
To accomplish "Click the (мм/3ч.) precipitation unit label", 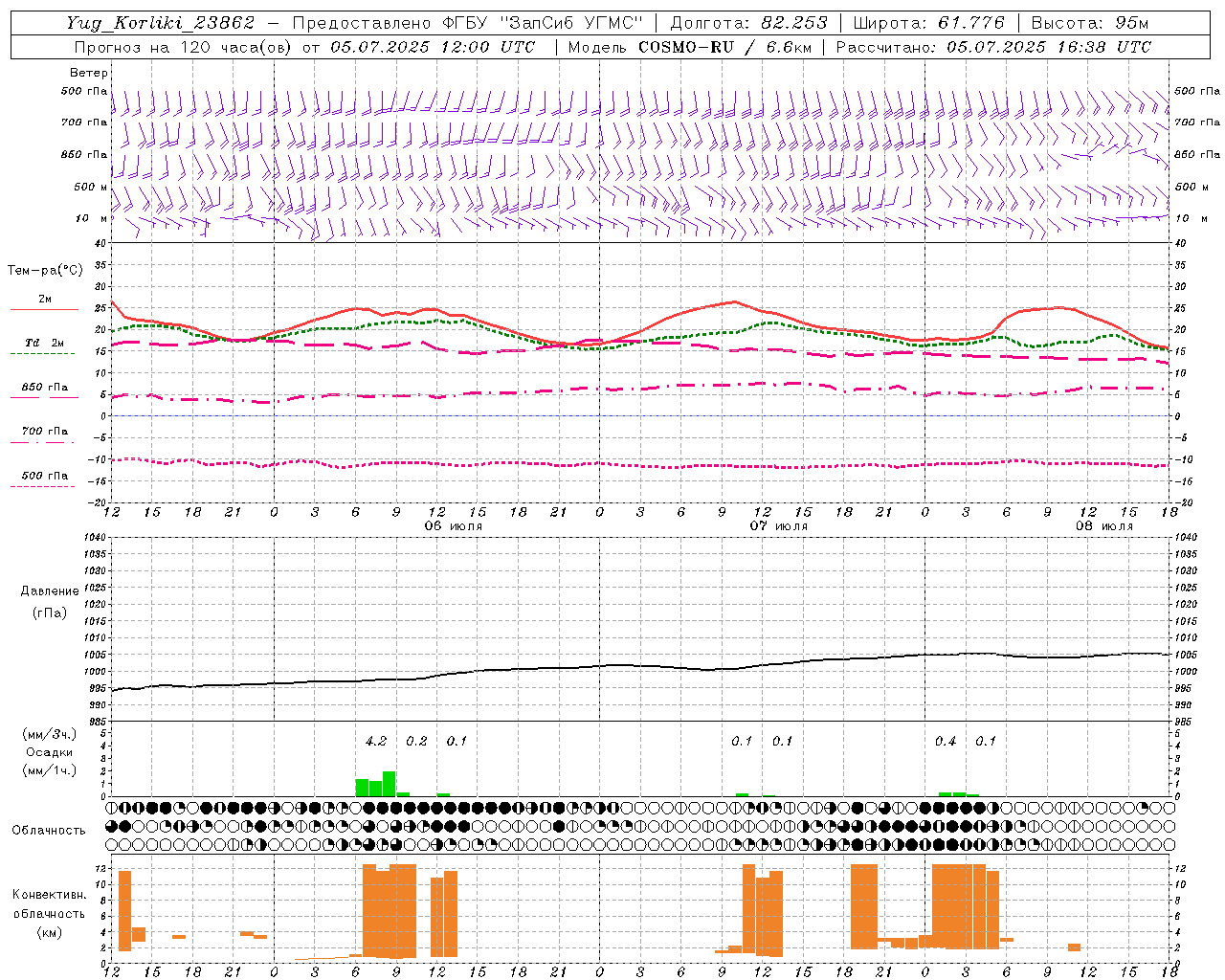I will 50,734.
